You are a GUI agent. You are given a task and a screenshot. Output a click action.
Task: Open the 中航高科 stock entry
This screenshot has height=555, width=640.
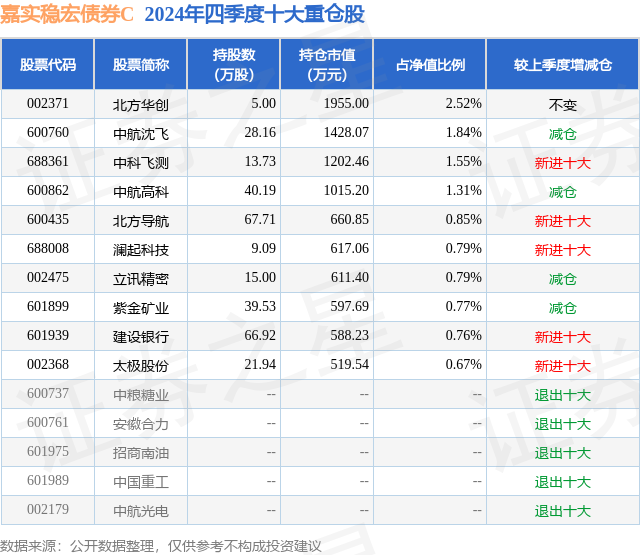(x=141, y=192)
